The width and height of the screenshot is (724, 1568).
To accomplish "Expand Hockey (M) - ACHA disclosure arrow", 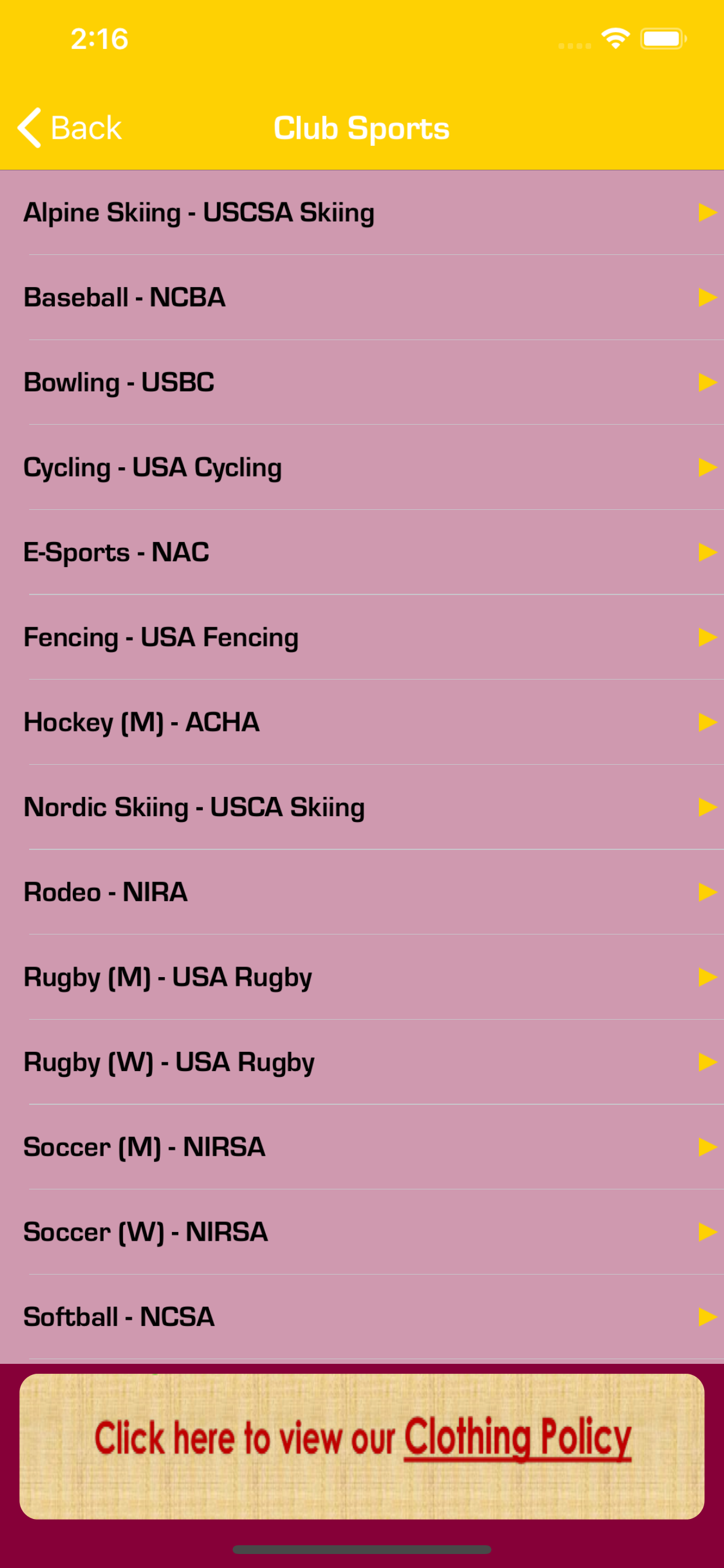I will click(708, 723).
